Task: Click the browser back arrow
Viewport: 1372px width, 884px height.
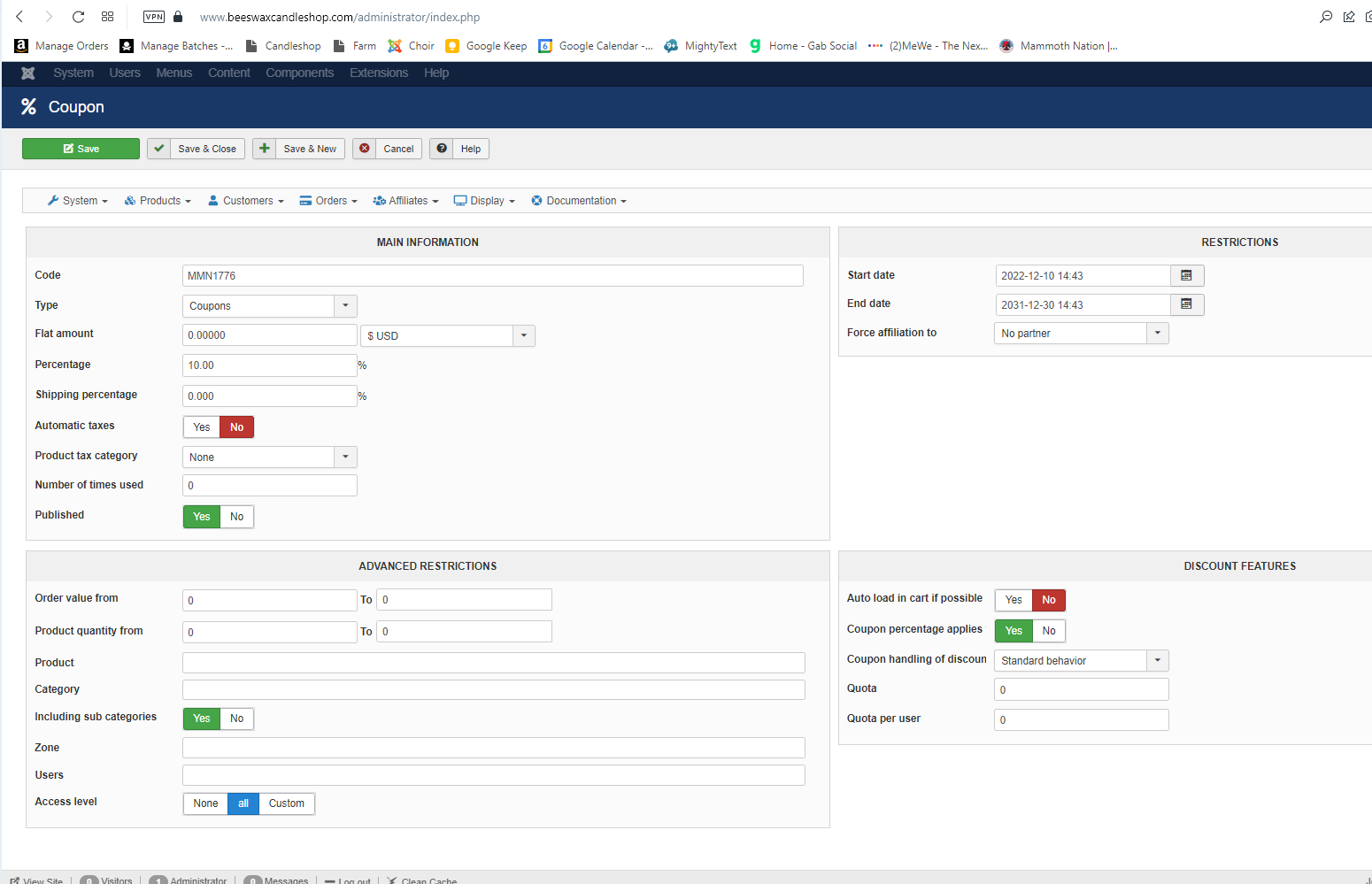Action: click(19, 17)
